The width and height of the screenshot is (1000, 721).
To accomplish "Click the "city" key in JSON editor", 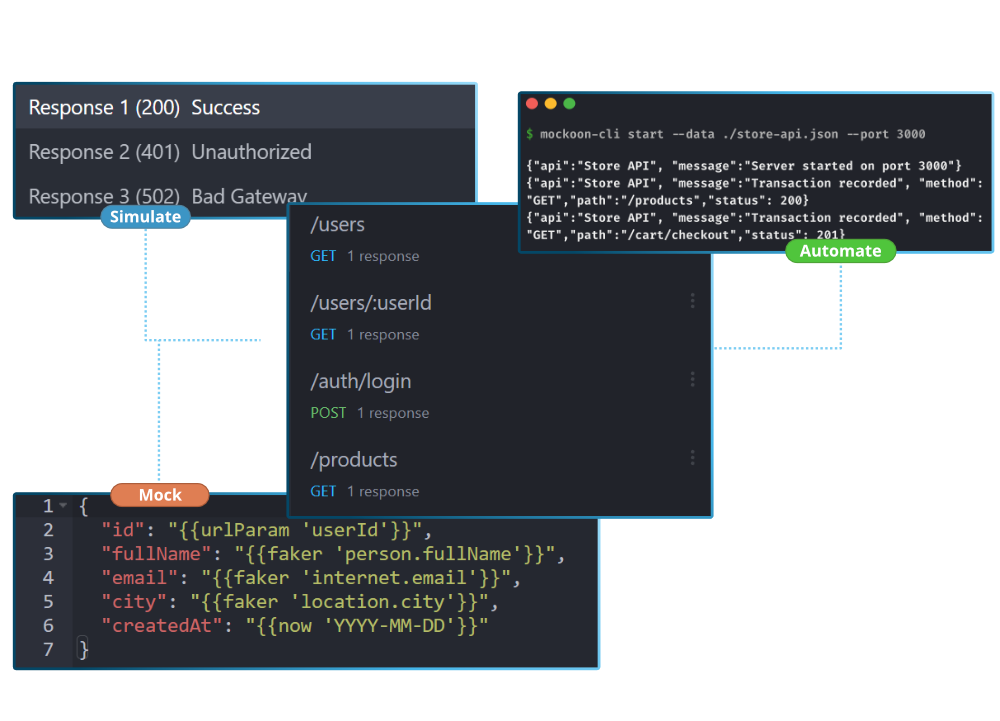I will [134, 601].
